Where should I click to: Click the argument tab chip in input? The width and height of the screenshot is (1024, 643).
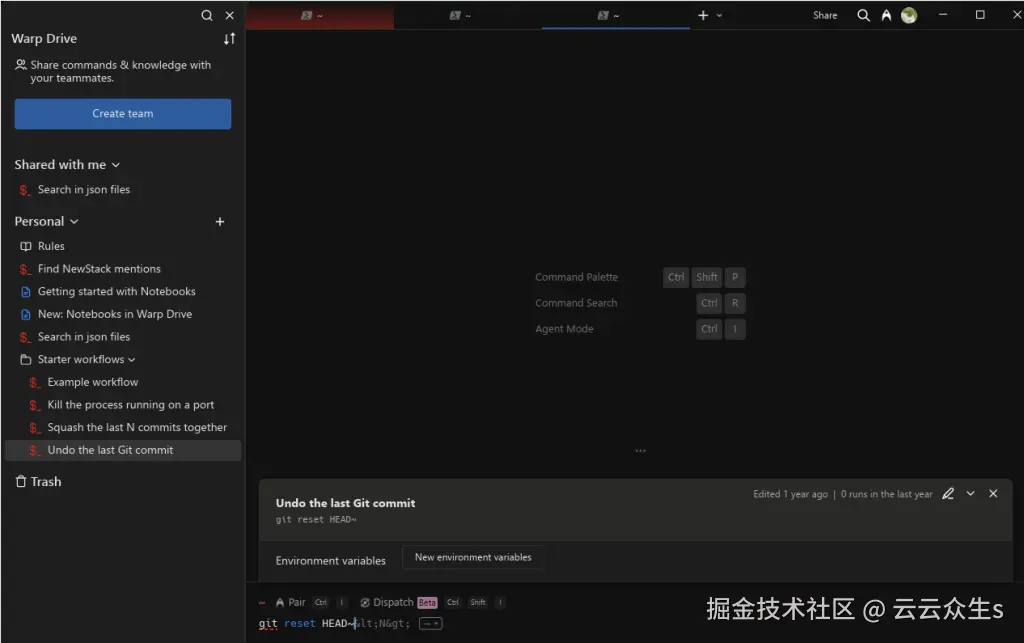(x=430, y=623)
